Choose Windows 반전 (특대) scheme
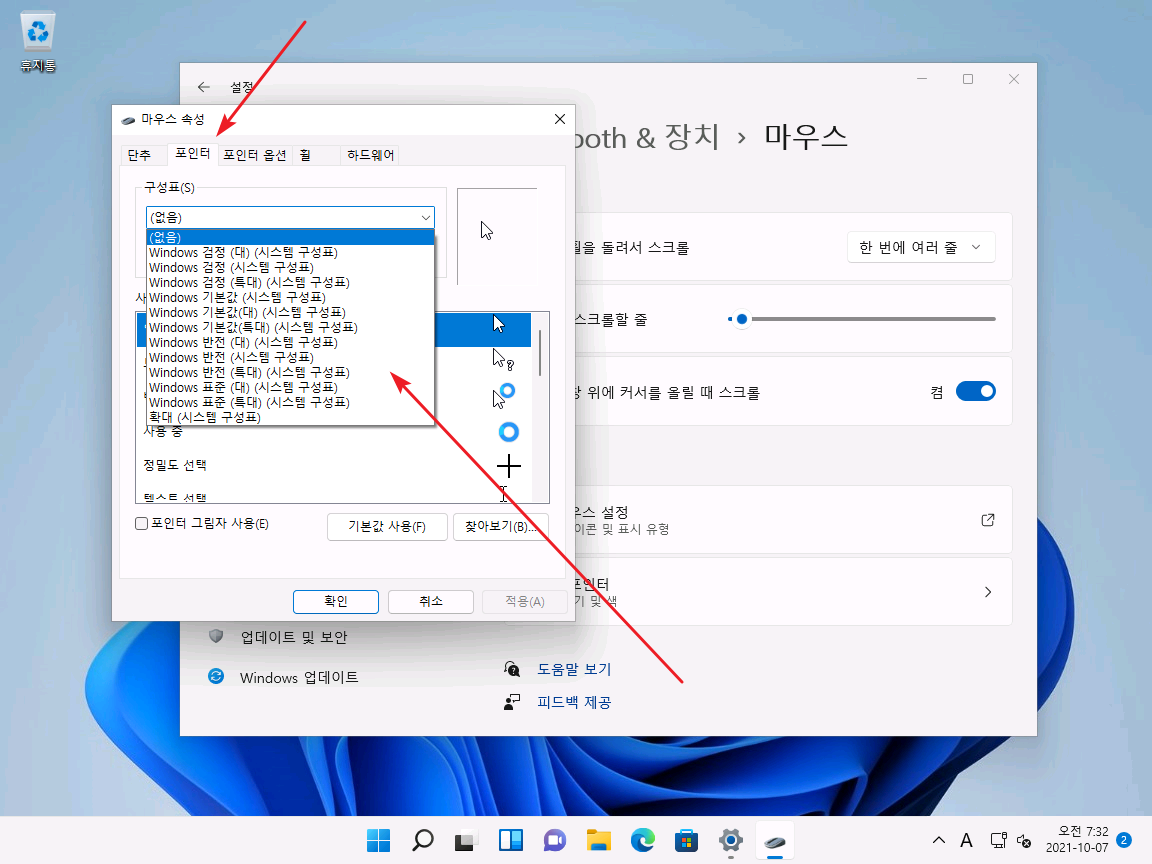Image resolution: width=1152 pixels, height=864 pixels. [290, 372]
